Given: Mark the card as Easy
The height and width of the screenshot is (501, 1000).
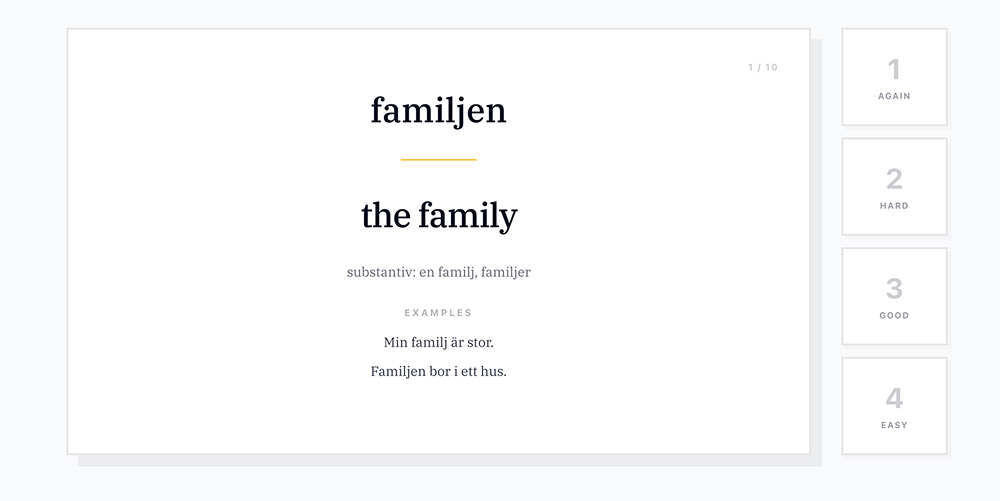Looking at the screenshot, I should tap(894, 406).
